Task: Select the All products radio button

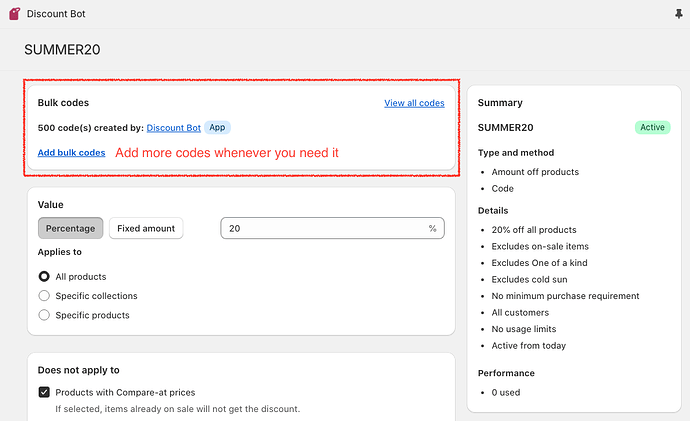Action: tap(44, 276)
